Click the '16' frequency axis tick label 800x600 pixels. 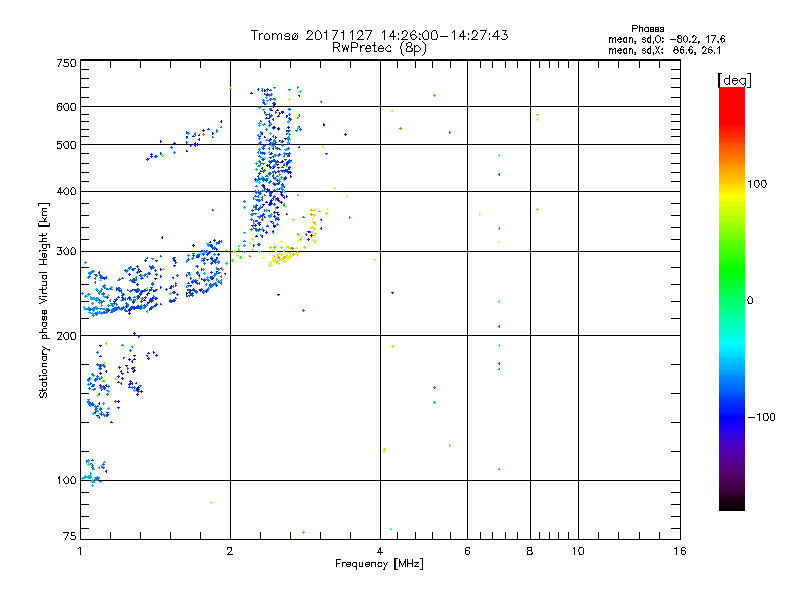pyautogui.click(x=680, y=551)
